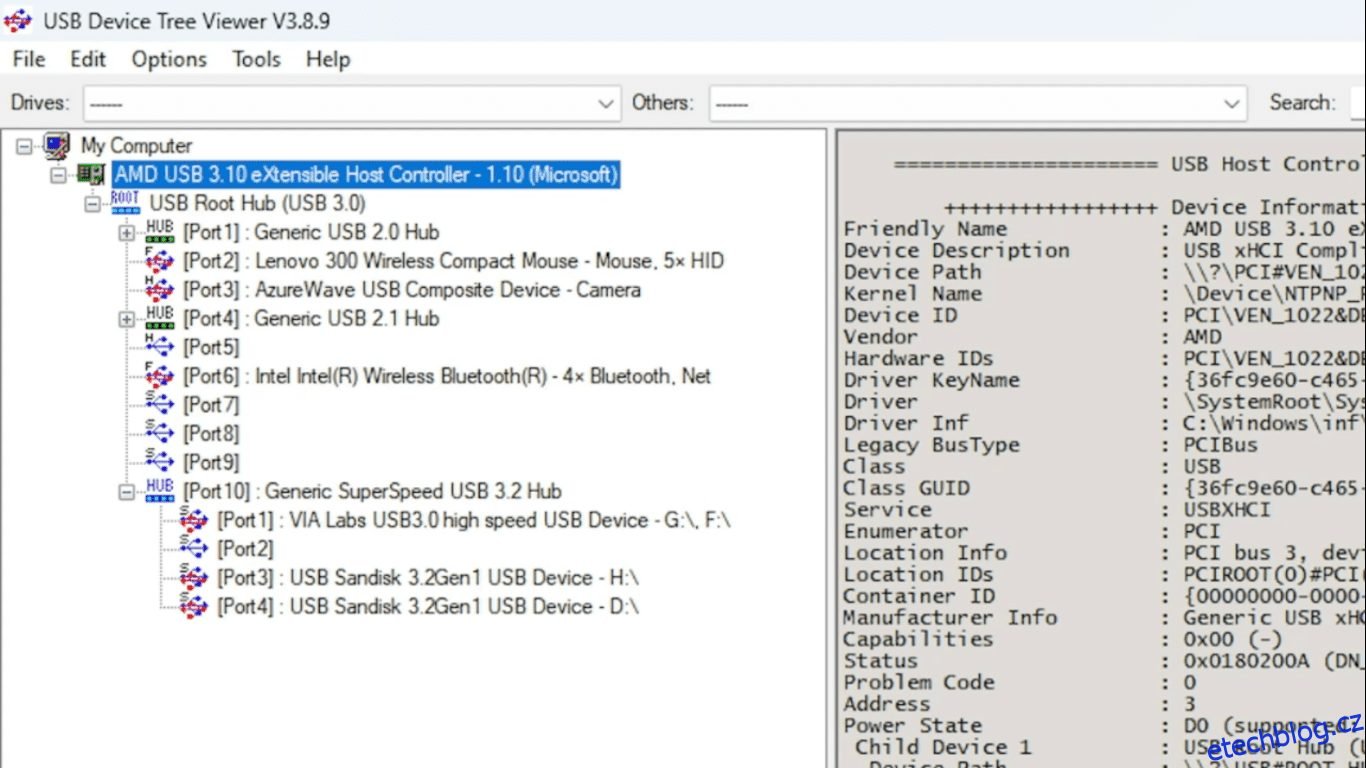Open the Others dropdown list
The width and height of the screenshot is (1366, 768).
1231,103
